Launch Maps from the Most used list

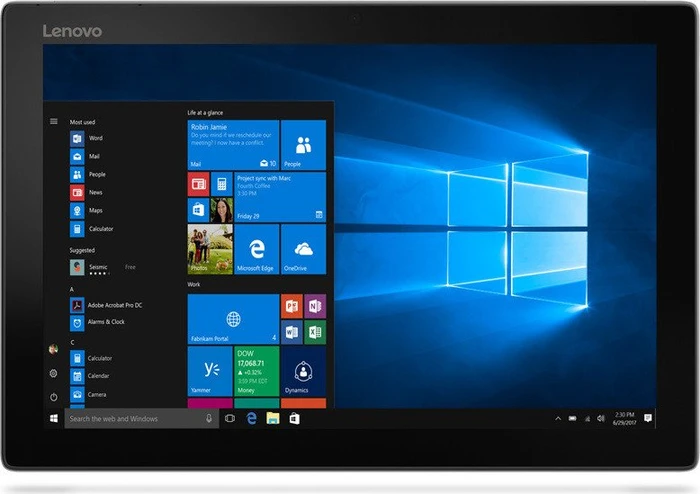point(87,211)
